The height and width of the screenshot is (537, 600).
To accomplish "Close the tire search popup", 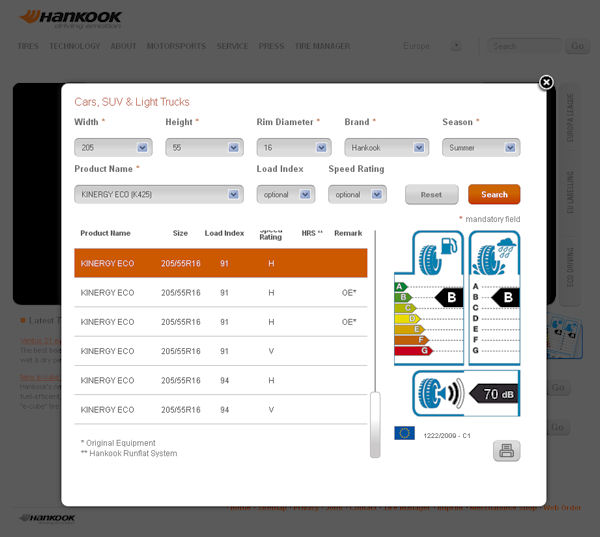I will point(546,82).
